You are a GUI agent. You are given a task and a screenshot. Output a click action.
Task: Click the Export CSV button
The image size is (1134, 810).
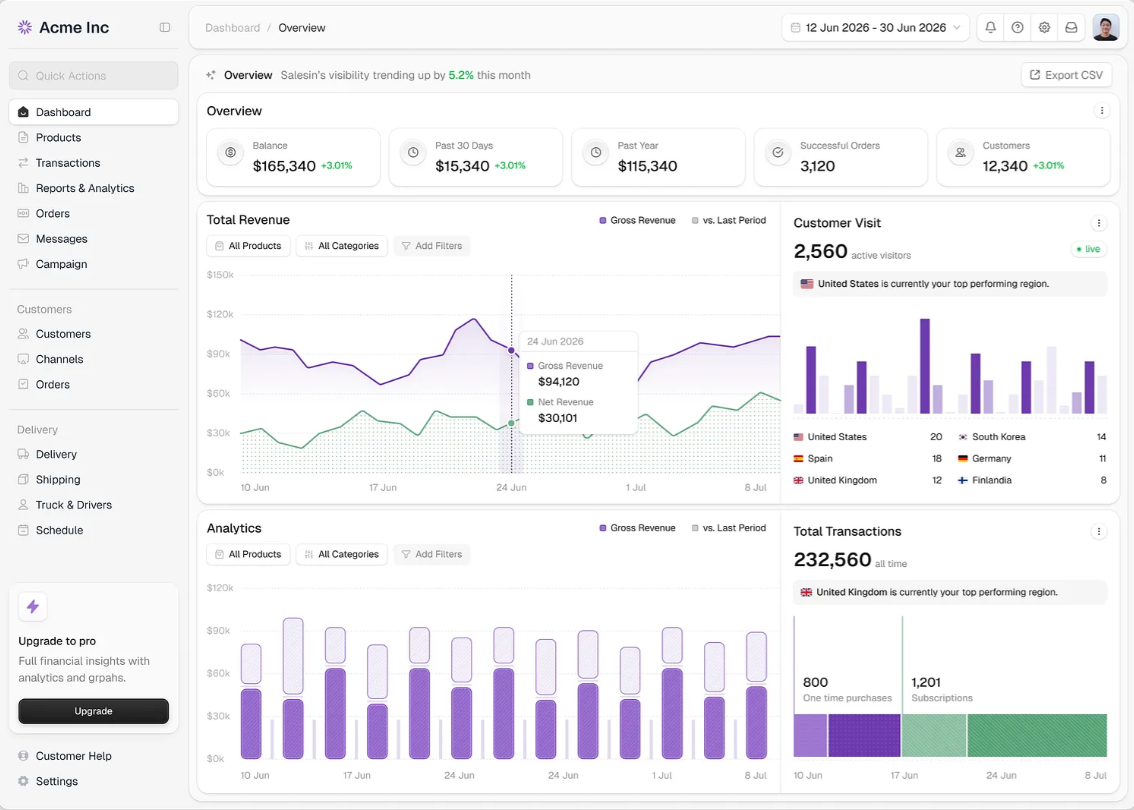[1066, 75]
